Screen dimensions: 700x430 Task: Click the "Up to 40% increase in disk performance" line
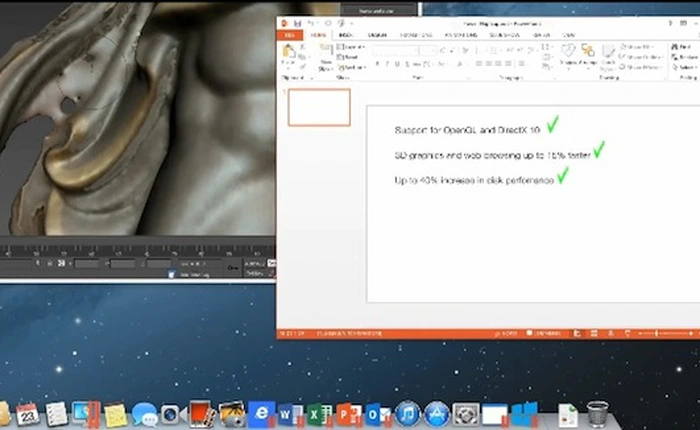(474, 180)
